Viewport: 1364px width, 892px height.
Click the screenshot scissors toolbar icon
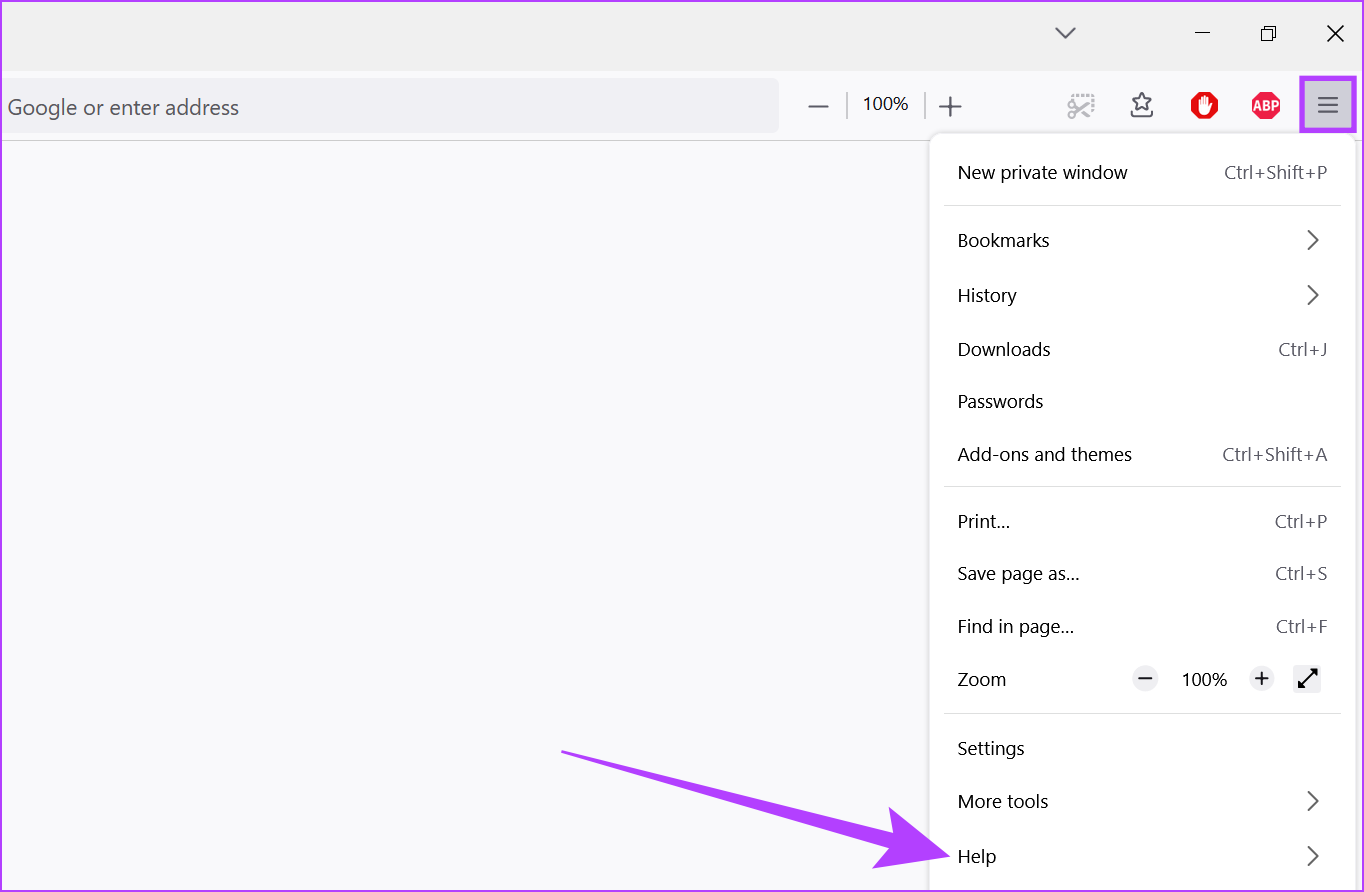click(x=1080, y=105)
